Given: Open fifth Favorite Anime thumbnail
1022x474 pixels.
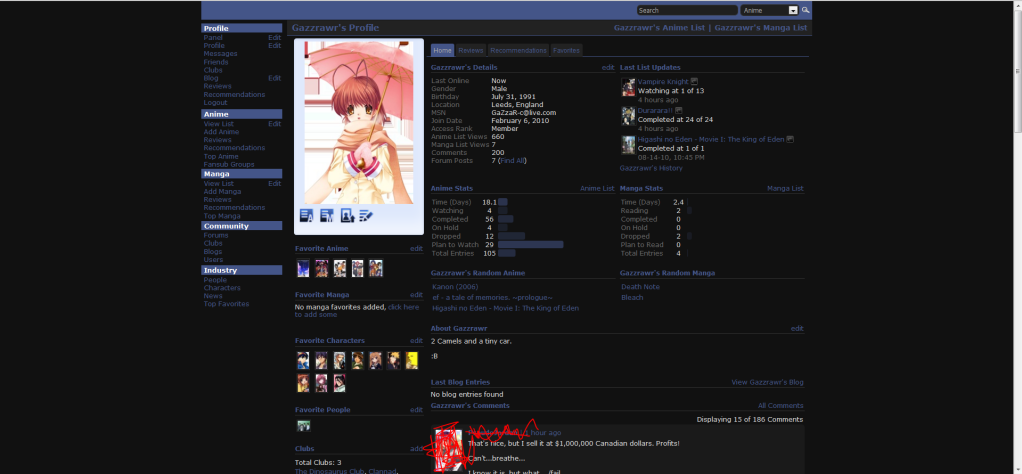Looking at the screenshot, I should click(x=375, y=268).
